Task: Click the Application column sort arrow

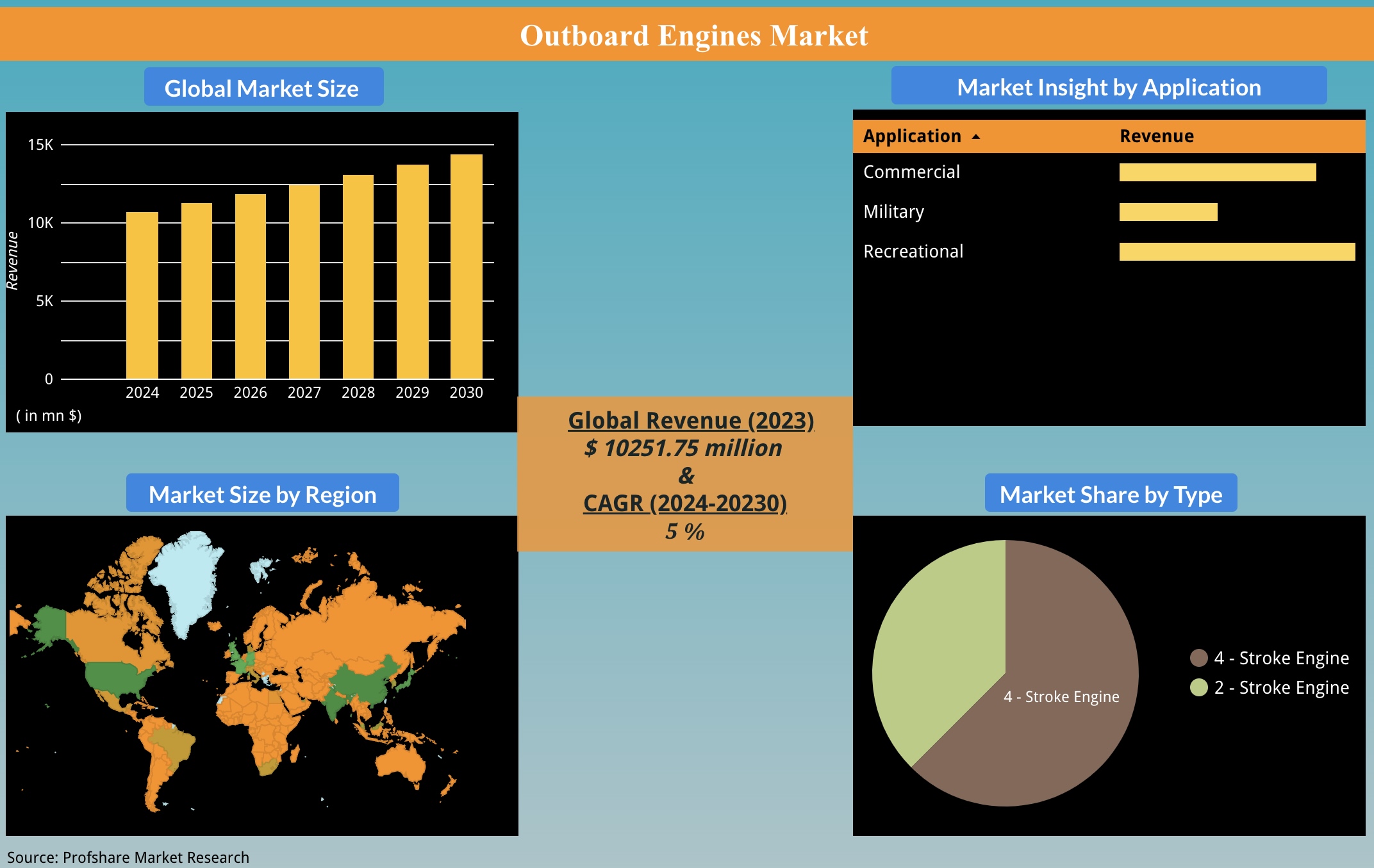Action: 976,136
